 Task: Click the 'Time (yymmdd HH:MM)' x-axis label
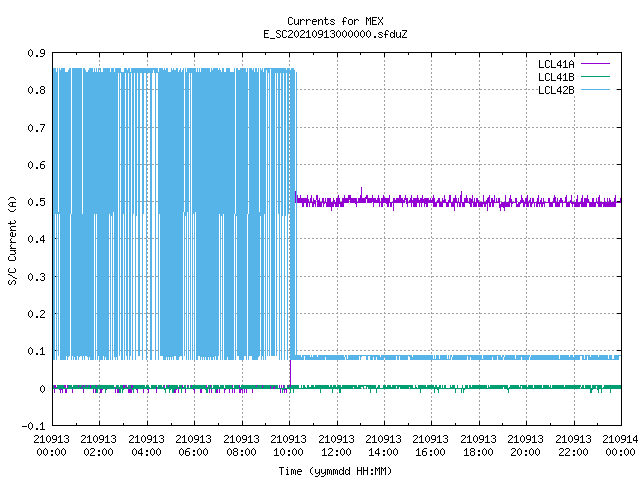(x=335, y=471)
